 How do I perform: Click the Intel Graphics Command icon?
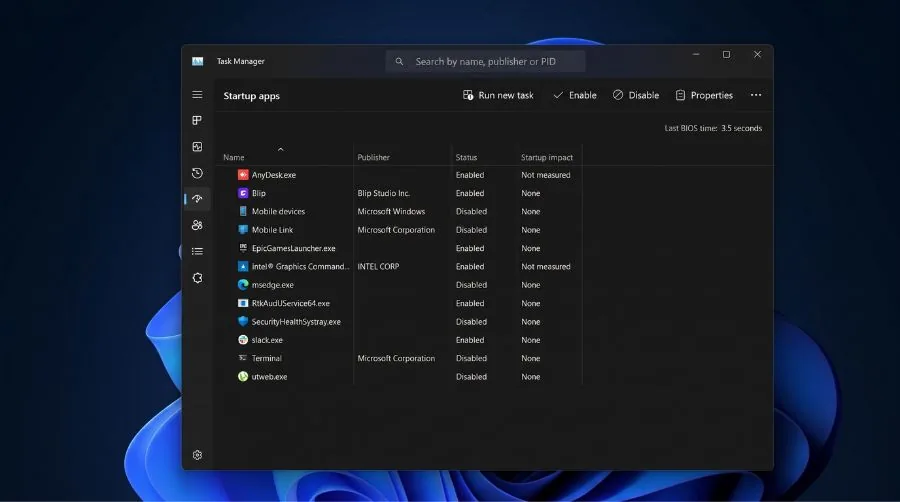(x=243, y=266)
